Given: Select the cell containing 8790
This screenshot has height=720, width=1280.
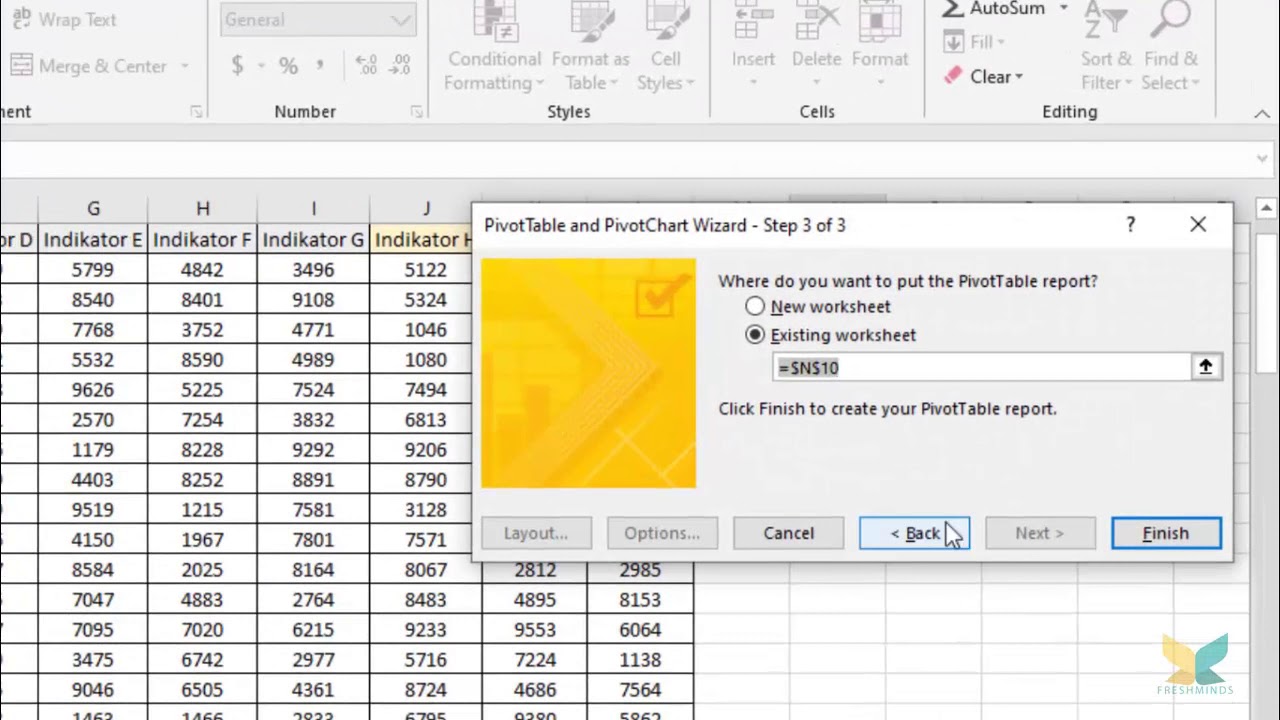Looking at the screenshot, I should [426, 479].
